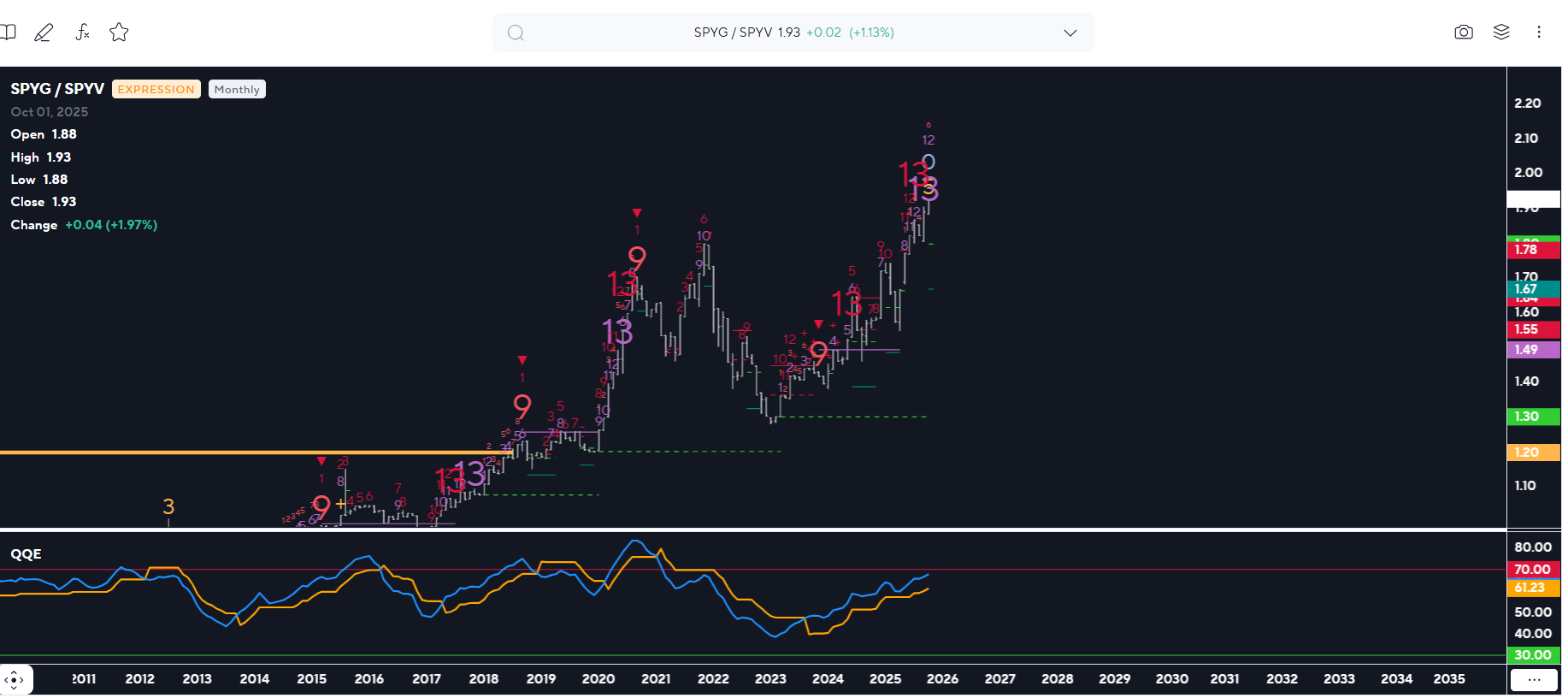Image resolution: width=1568 pixels, height=698 pixels.
Task: Click the QQE indicator label
Action: [x=26, y=554]
